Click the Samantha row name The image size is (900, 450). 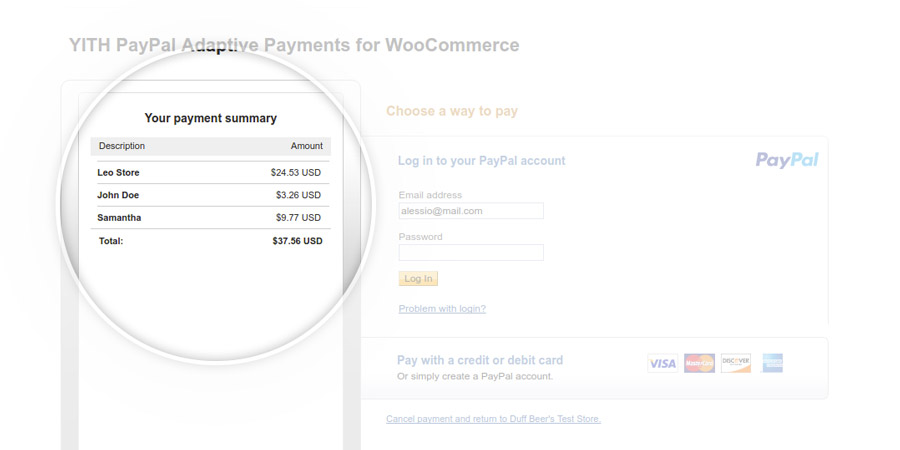click(119, 218)
